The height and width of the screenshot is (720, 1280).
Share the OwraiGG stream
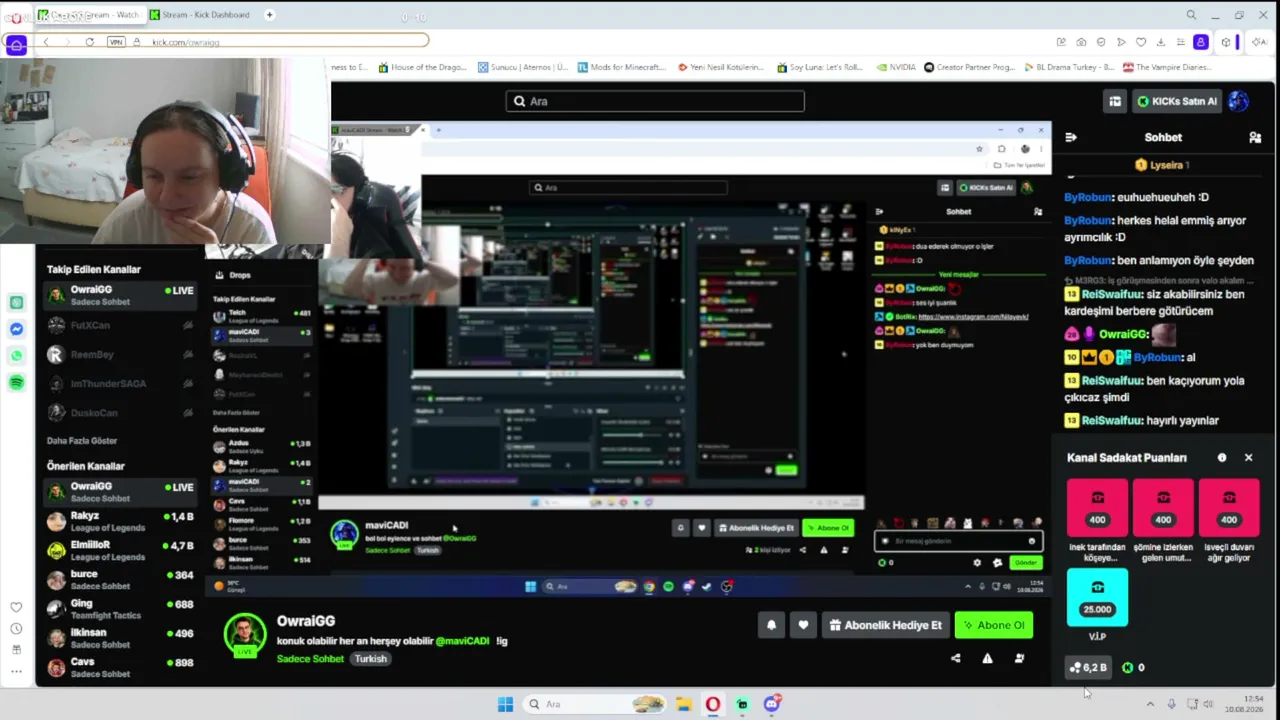(955, 658)
